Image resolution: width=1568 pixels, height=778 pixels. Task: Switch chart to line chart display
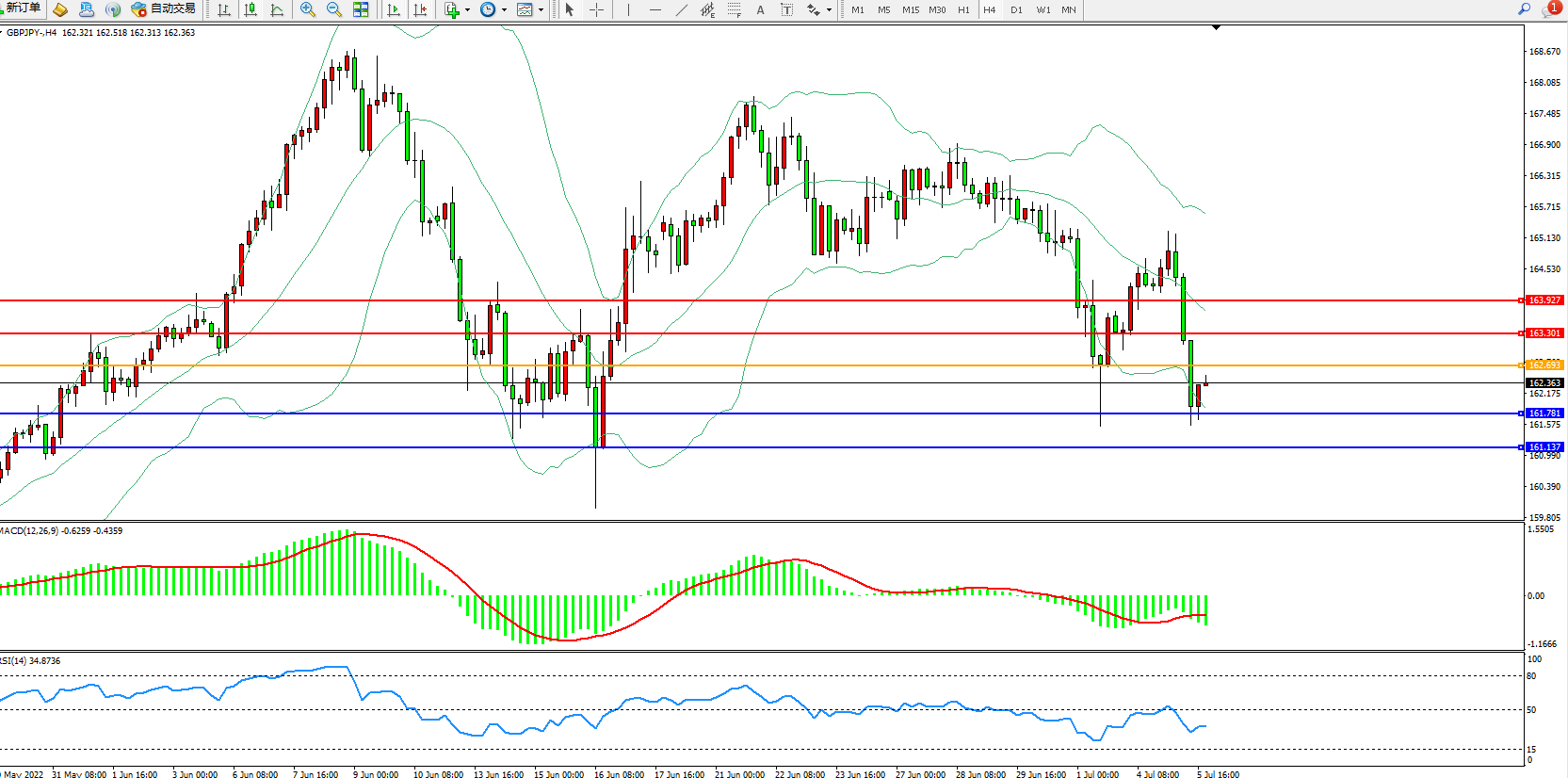tap(277, 9)
